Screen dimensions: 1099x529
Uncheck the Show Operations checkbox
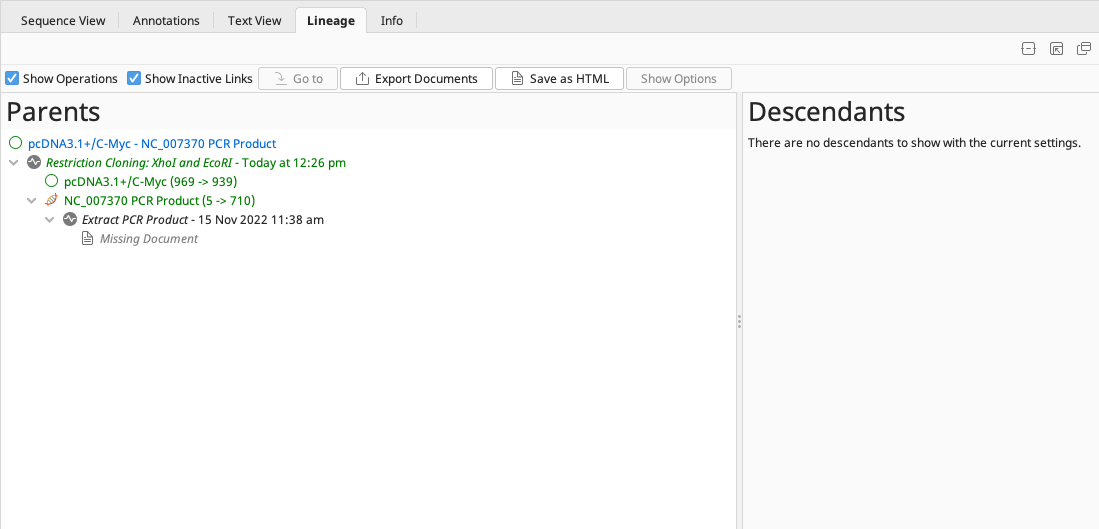(x=13, y=78)
